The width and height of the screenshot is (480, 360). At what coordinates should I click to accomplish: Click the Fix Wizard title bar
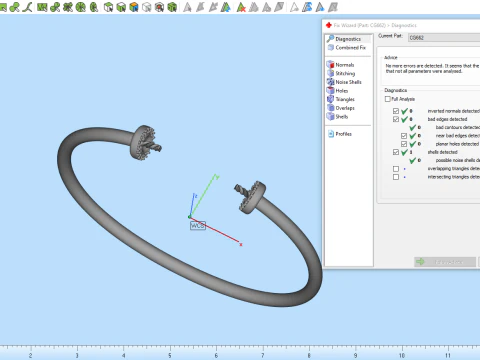coord(401,25)
